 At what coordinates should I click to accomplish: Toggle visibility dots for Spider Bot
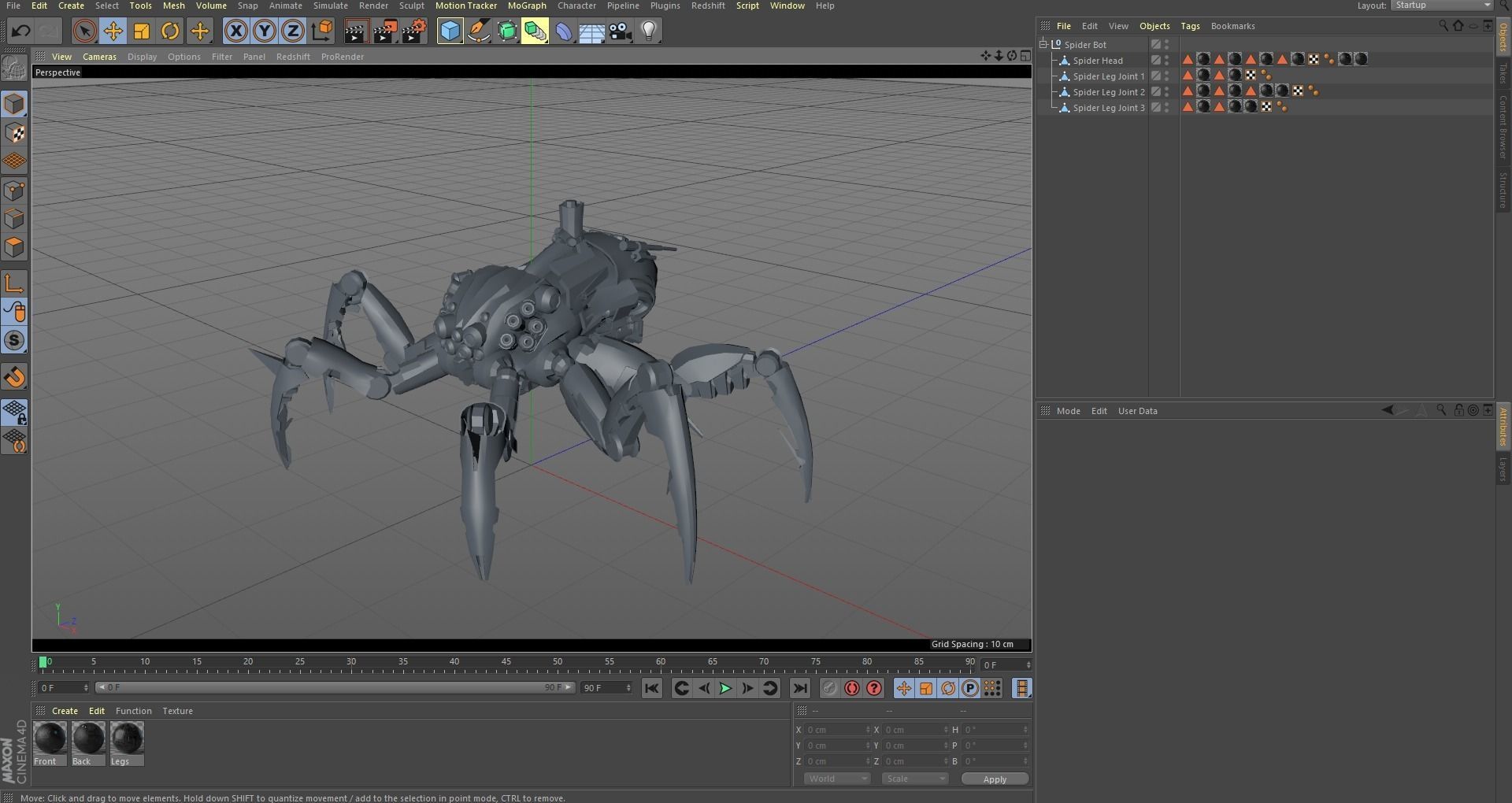click(x=1167, y=44)
